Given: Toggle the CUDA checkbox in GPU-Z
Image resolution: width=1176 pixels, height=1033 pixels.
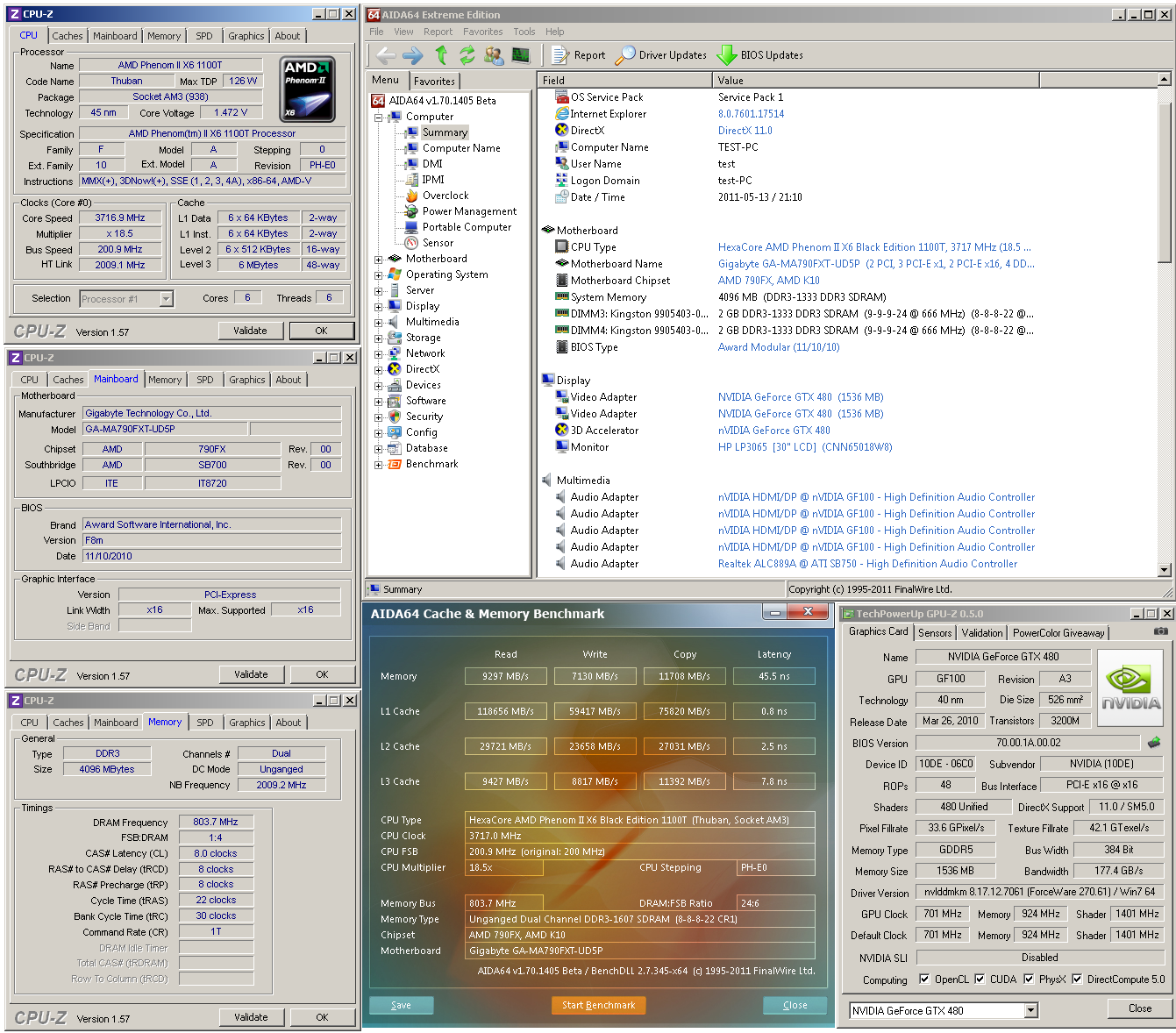Looking at the screenshot, I should [980, 980].
